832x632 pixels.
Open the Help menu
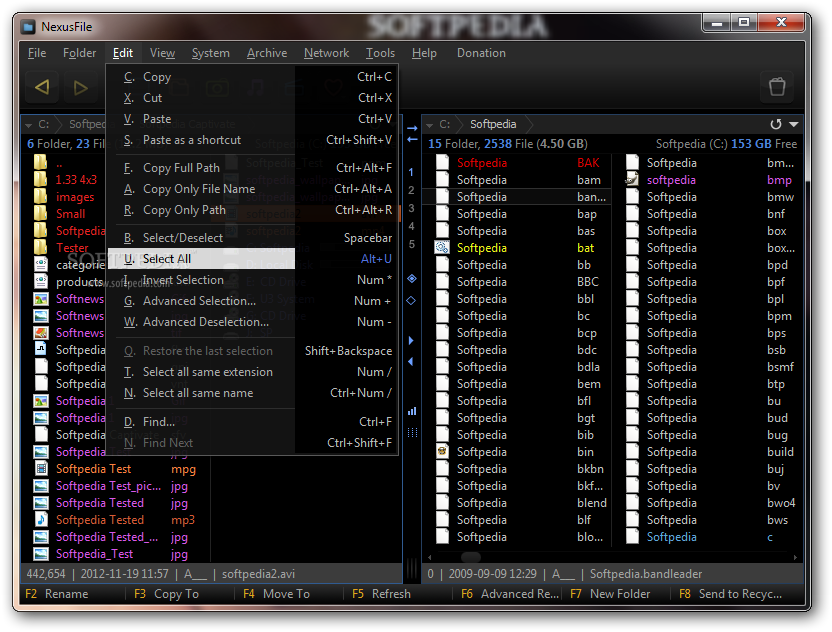point(424,53)
